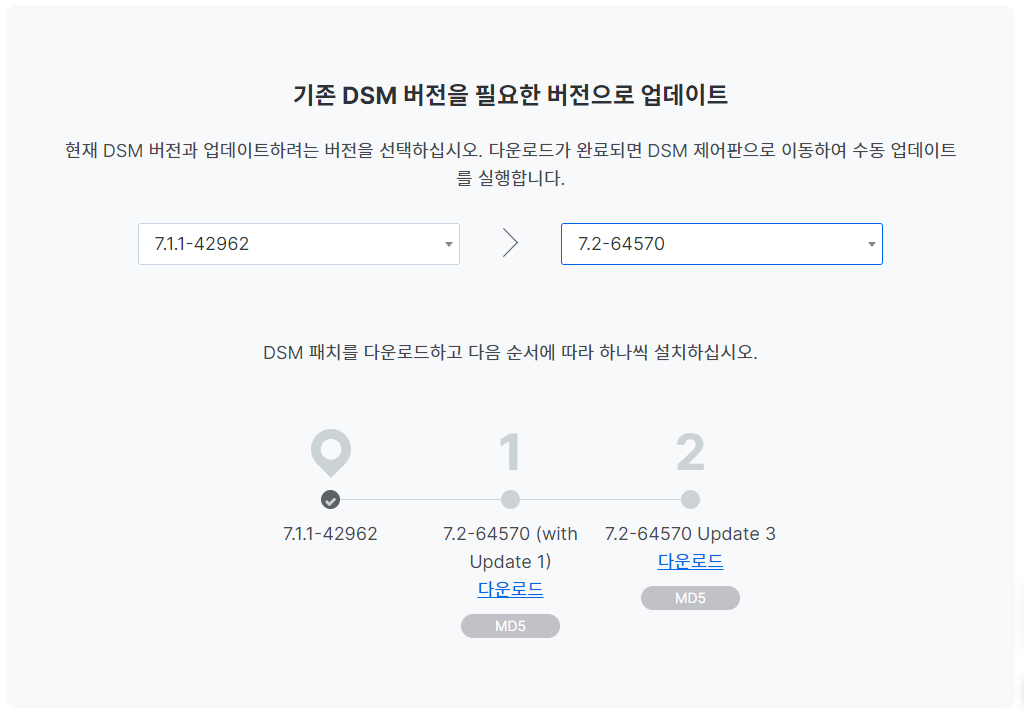Viewport: 1024px width, 715px height.
Task: Select the 7.1.1-42962 label on the timeline
Action: [330, 534]
